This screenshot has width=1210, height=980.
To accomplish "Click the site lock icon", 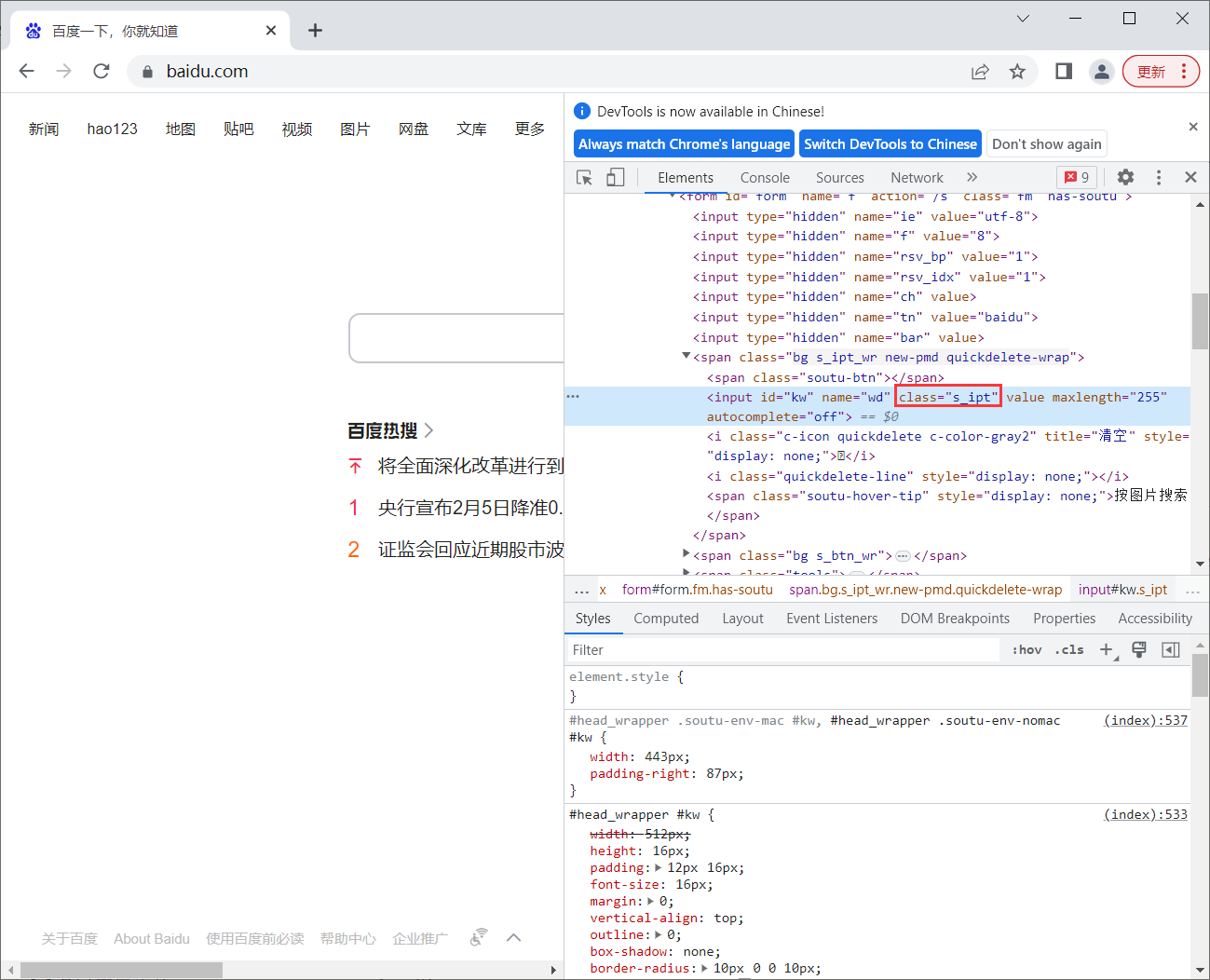I will pyautogui.click(x=147, y=72).
